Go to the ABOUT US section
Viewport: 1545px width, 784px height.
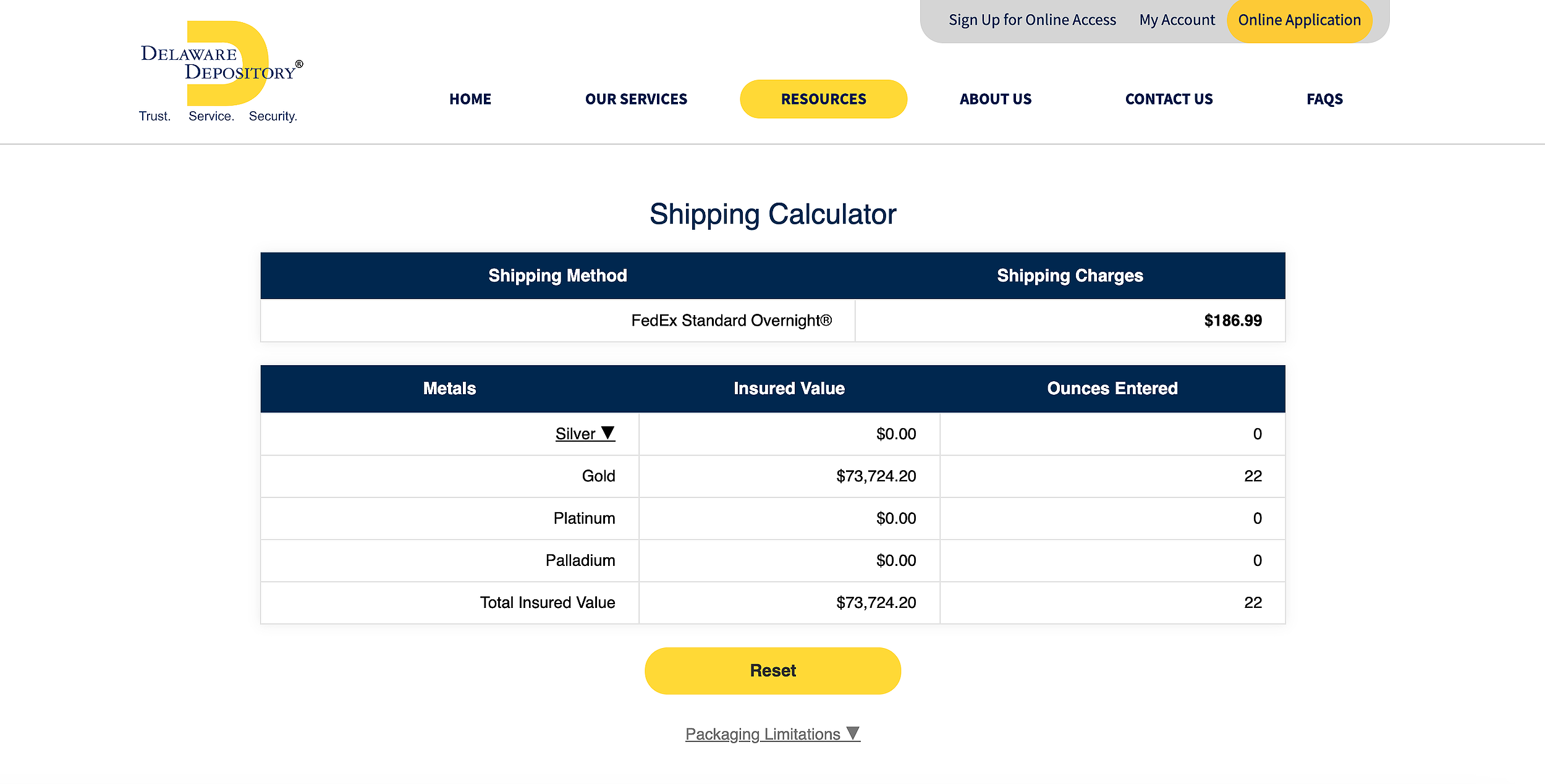(995, 99)
